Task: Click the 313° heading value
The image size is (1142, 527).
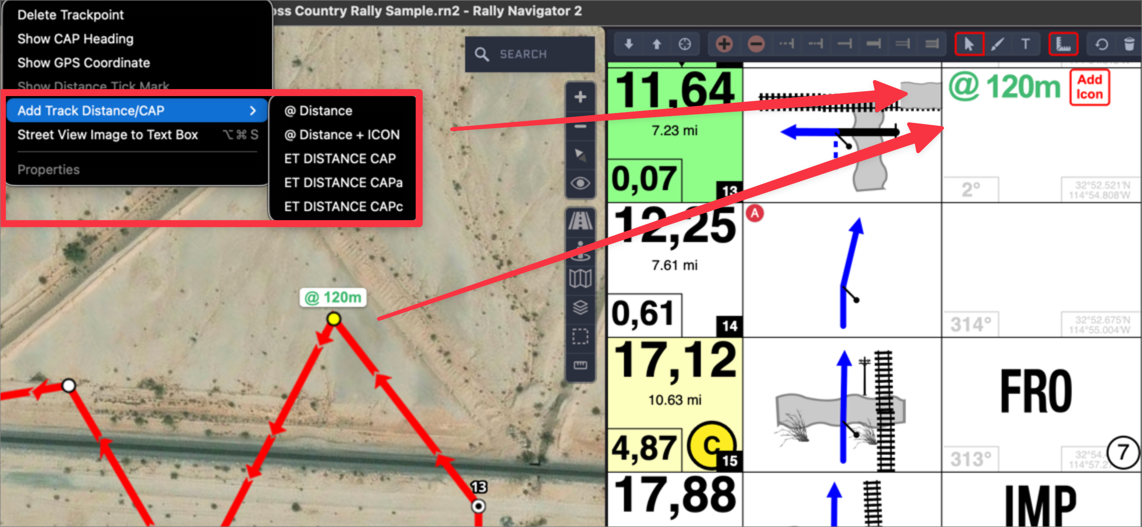Action: 971,459
